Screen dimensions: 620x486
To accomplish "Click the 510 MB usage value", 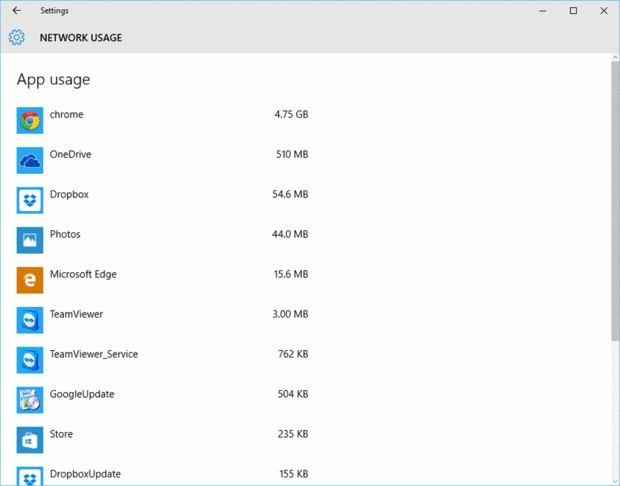I will (x=292, y=154).
